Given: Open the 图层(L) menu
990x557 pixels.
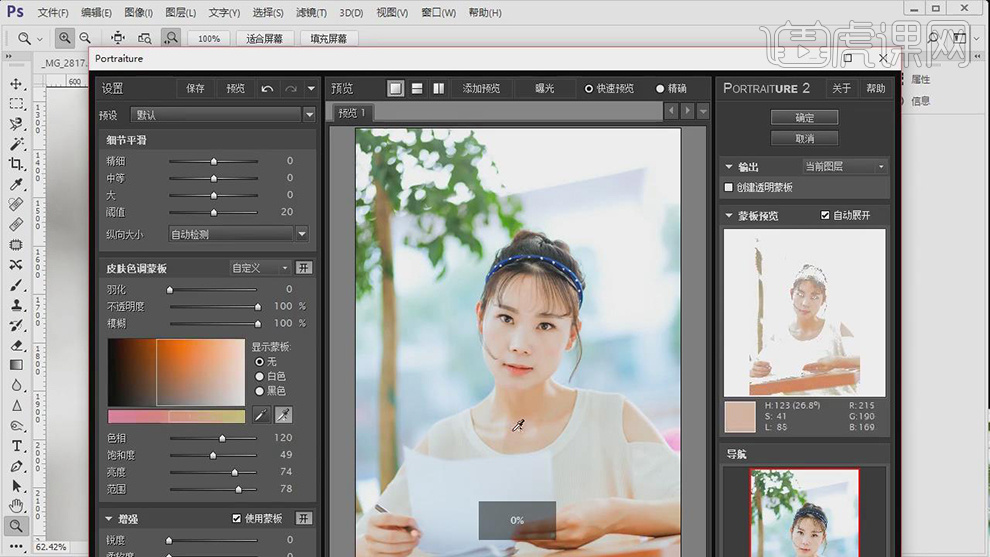Looking at the screenshot, I should tap(181, 13).
